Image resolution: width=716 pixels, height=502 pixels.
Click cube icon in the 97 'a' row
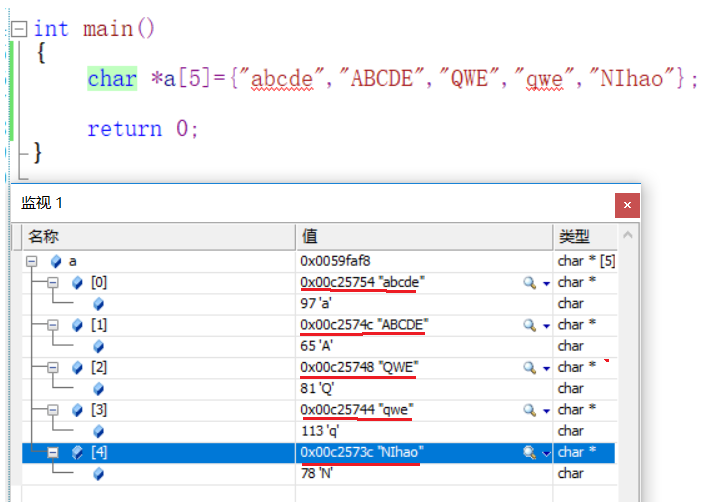point(99,304)
